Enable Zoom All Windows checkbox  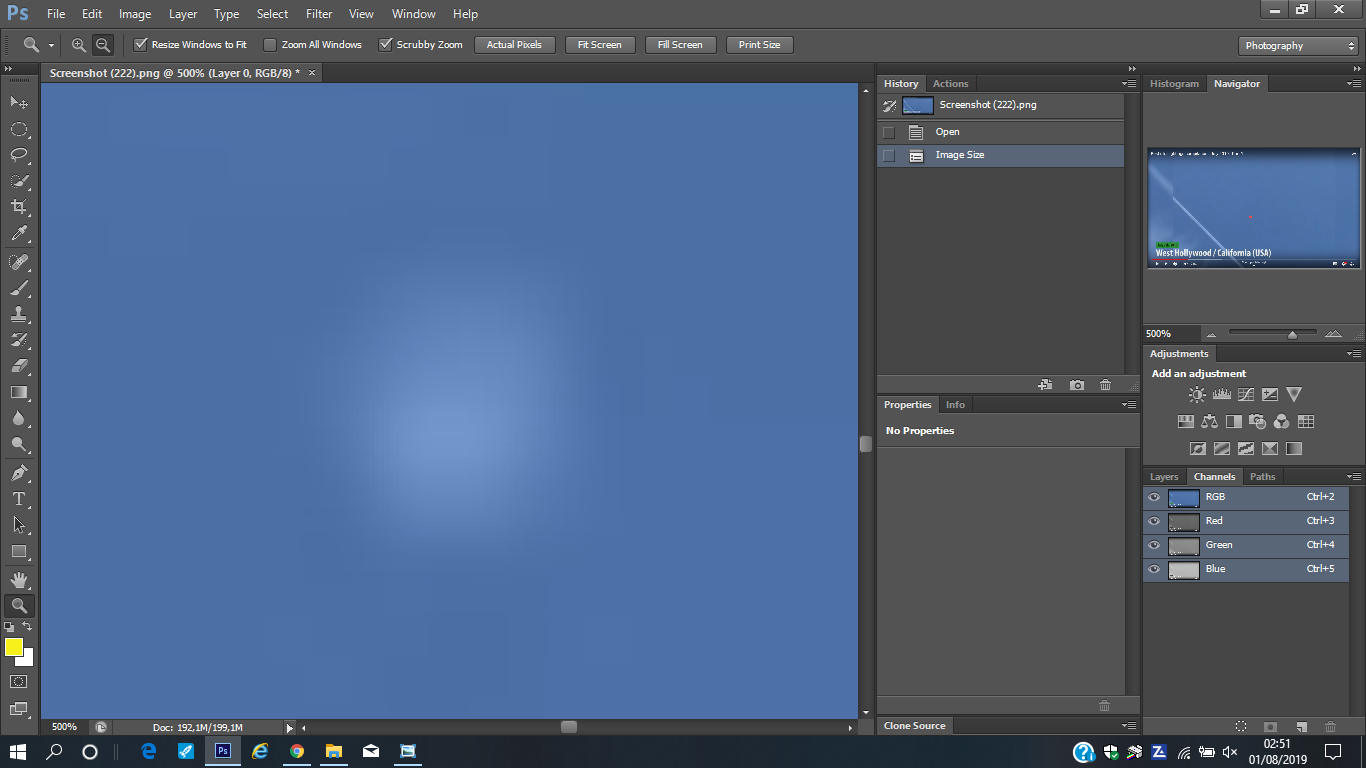click(270, 45)
